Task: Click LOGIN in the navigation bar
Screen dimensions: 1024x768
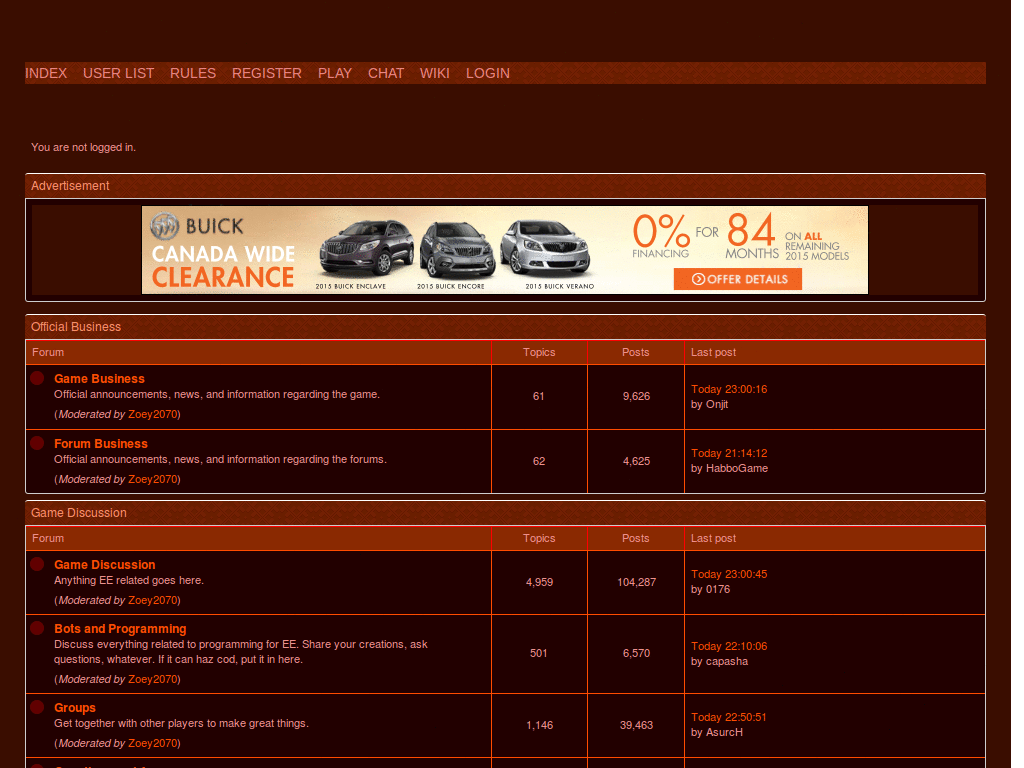Action: pyautogui.click(x=487, y=73)
